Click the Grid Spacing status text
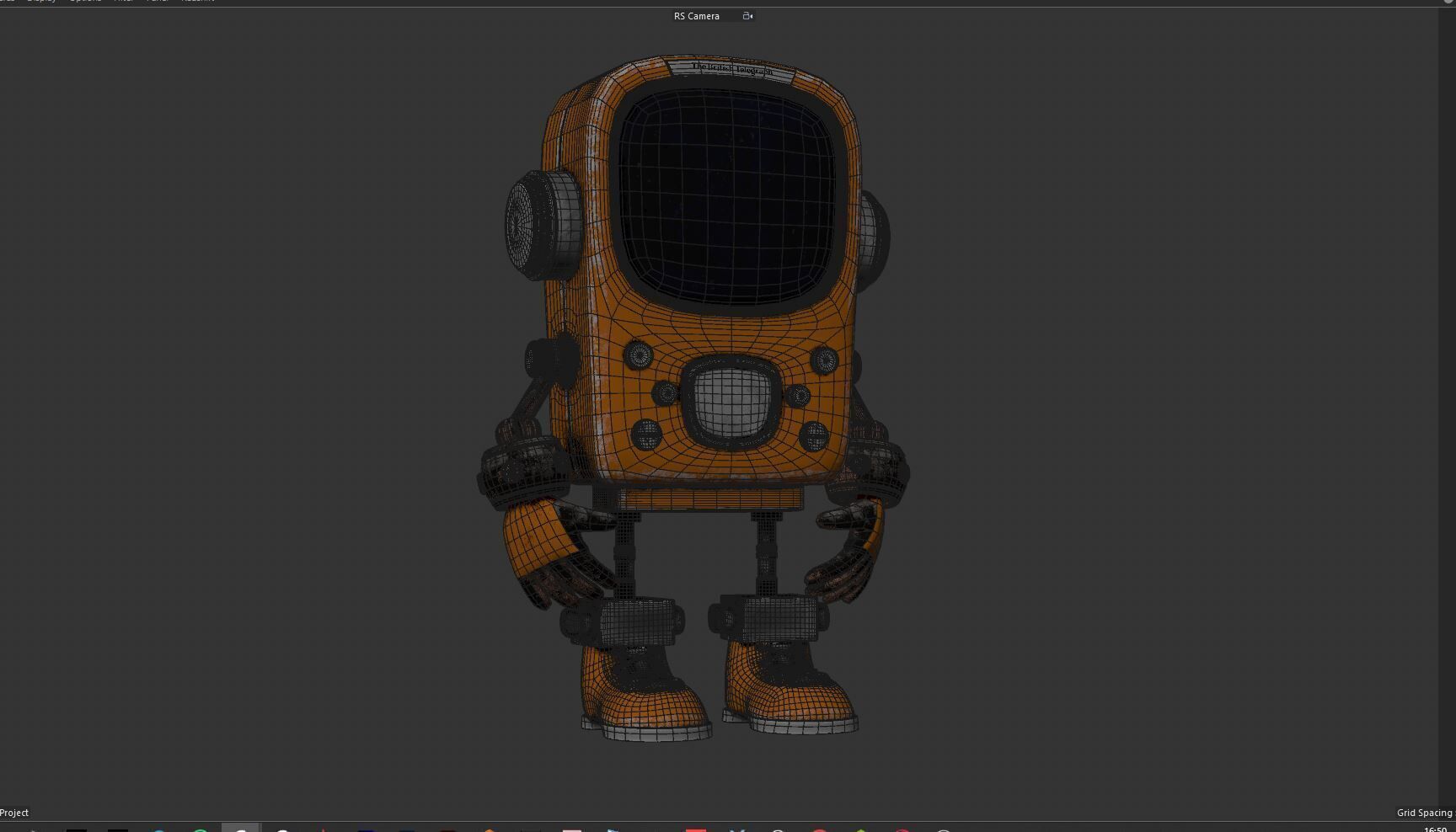Screen dimensions: 1456x832 point(1425,813)
